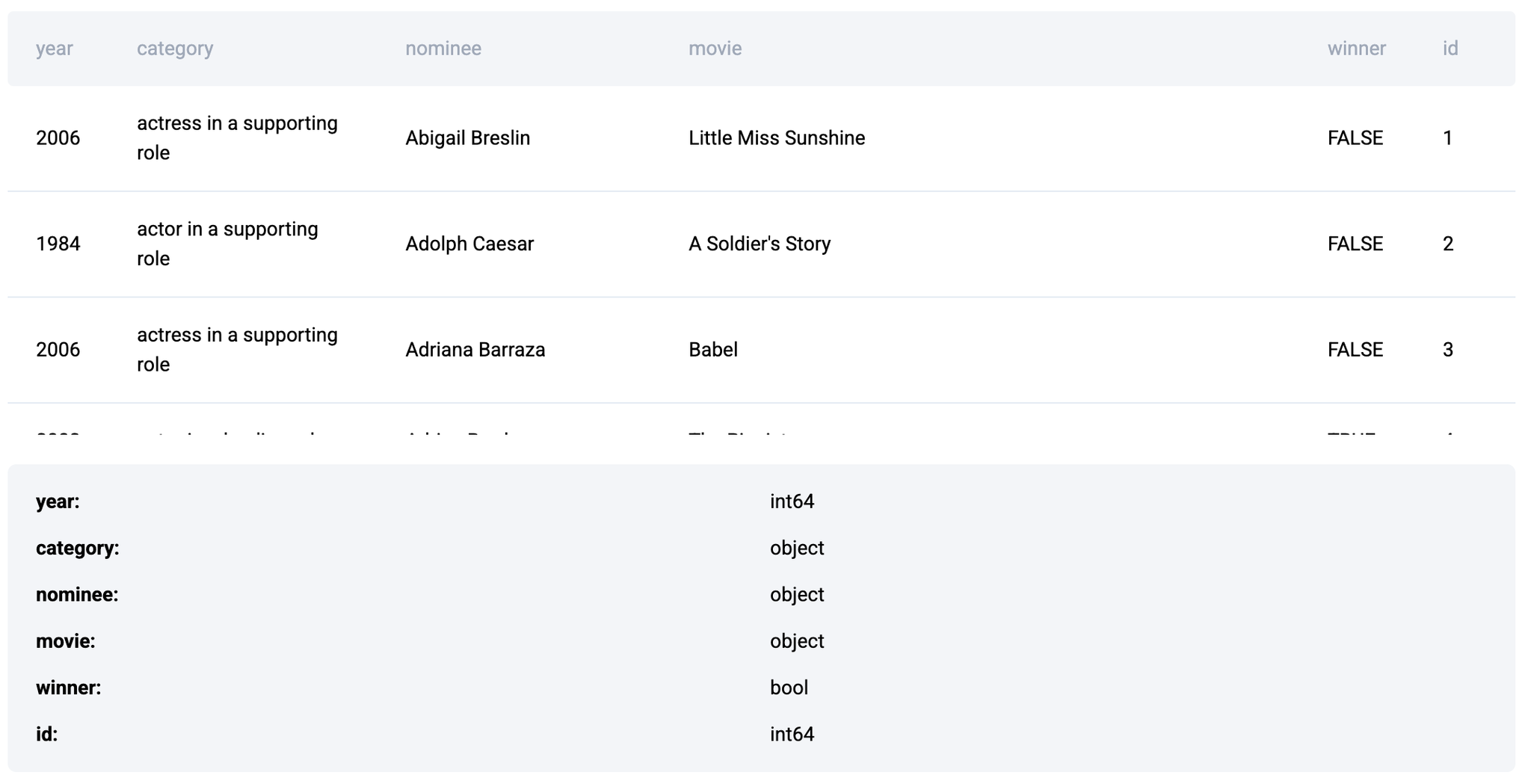This screenshot has height=784, width=1531.
Task: Click the bool data type value
Action: pyautogui.click(x=789, y=688)
